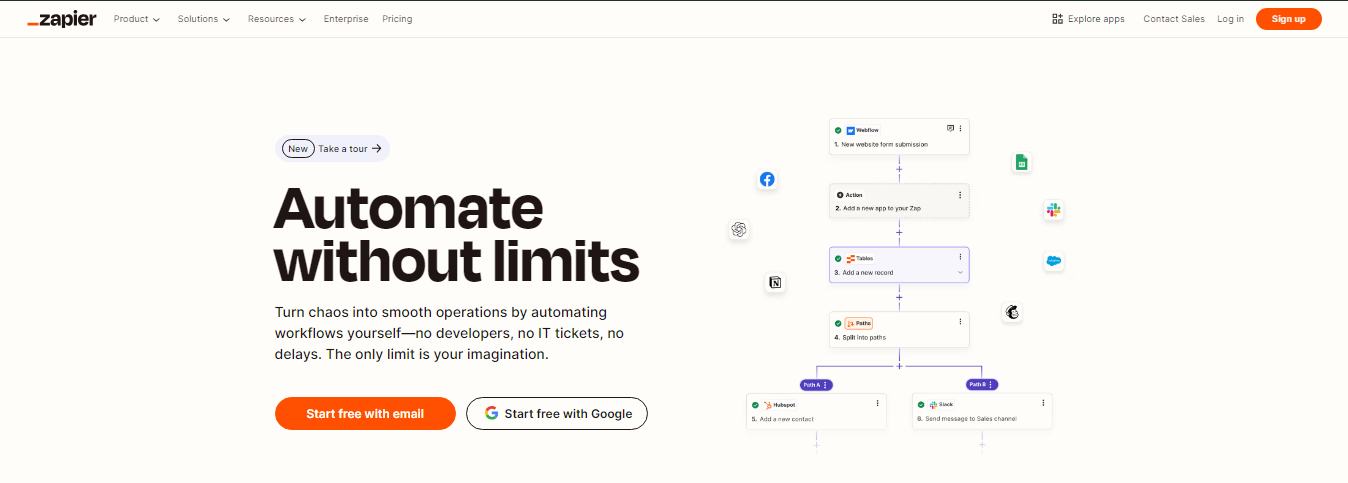Click the Slack logo in step 6
1348x483 pixels.
pyautogui.click(x=933, y=405)
